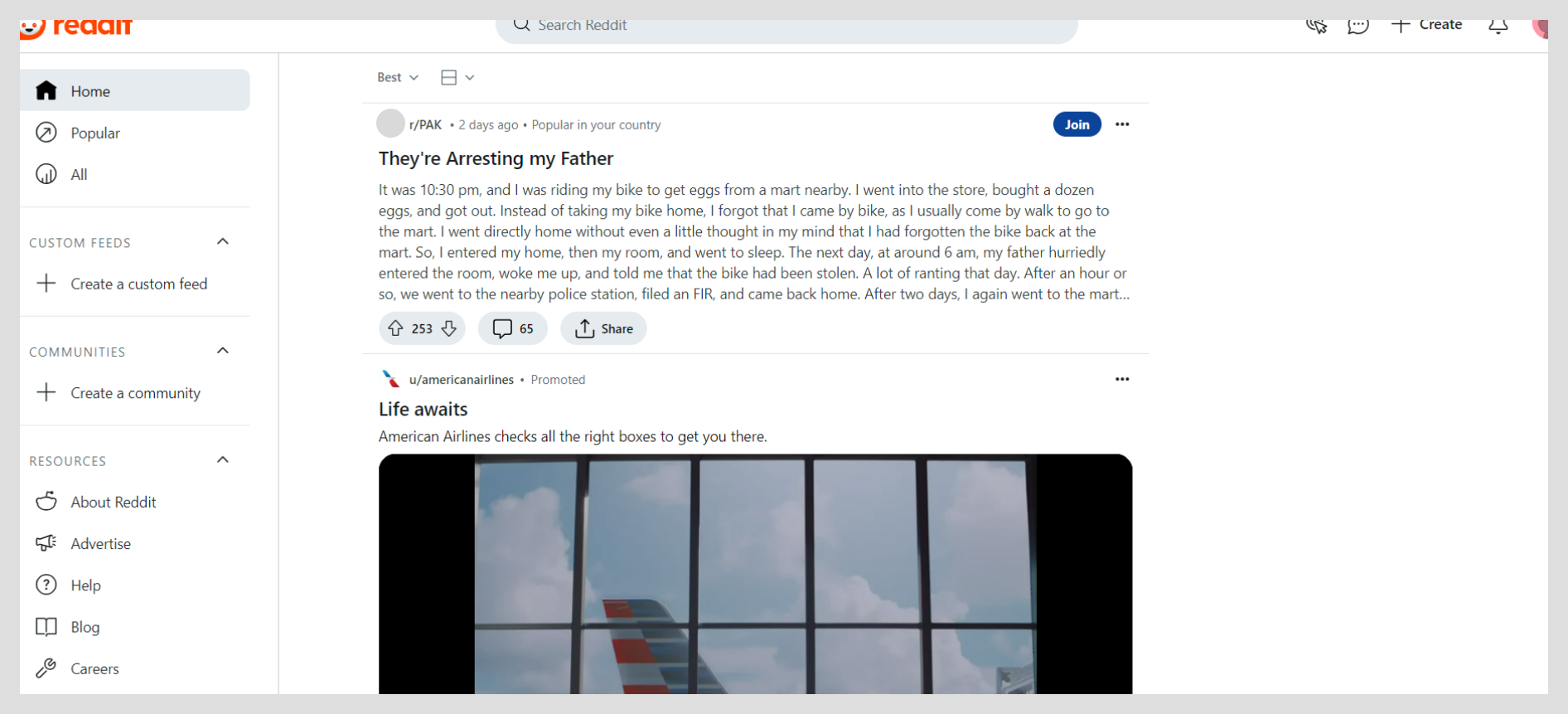Share the r/PAK post

[x=603, y=328]
